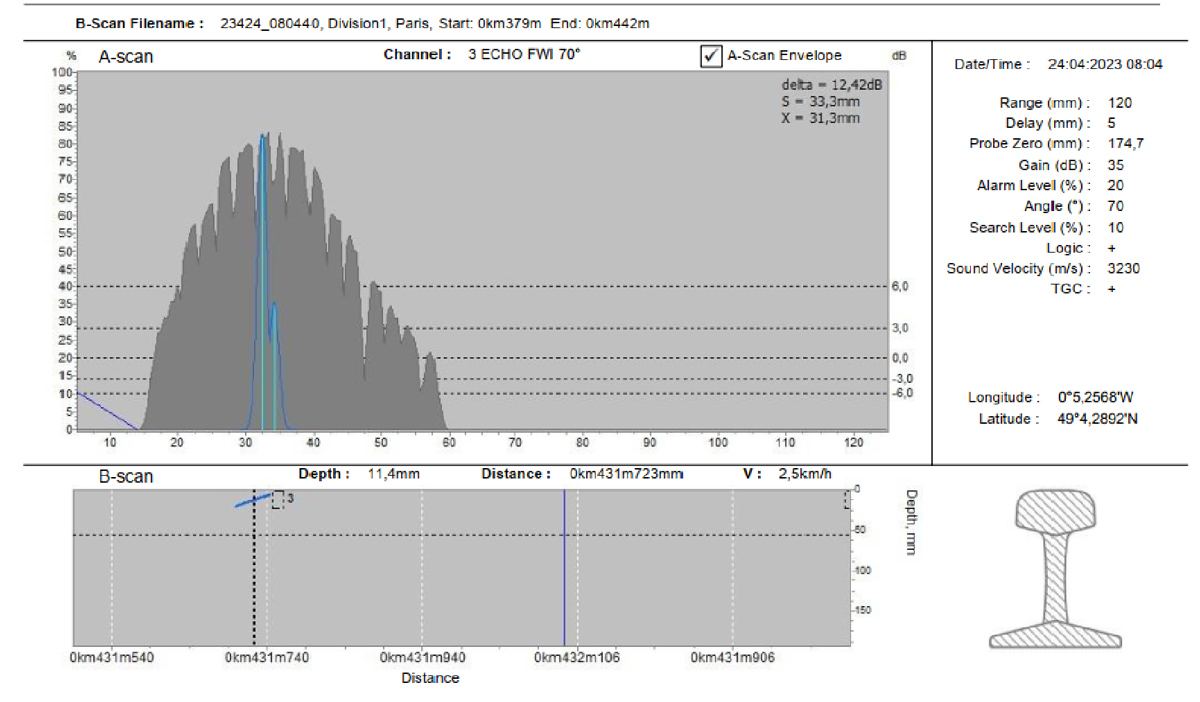
Task: Click the 6,0 dB threshold label
Action: pos(899,287)
